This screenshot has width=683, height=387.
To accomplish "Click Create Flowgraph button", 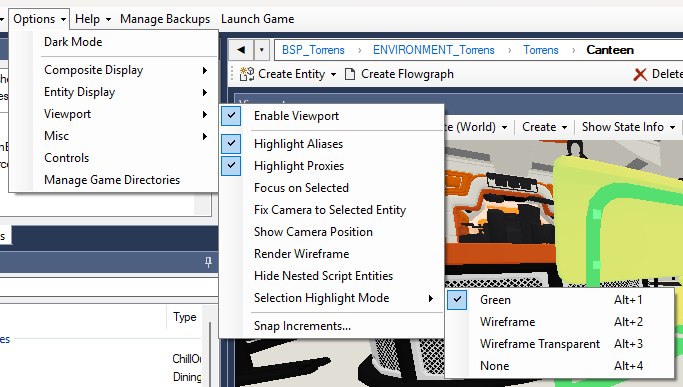I will coord(399,74).
